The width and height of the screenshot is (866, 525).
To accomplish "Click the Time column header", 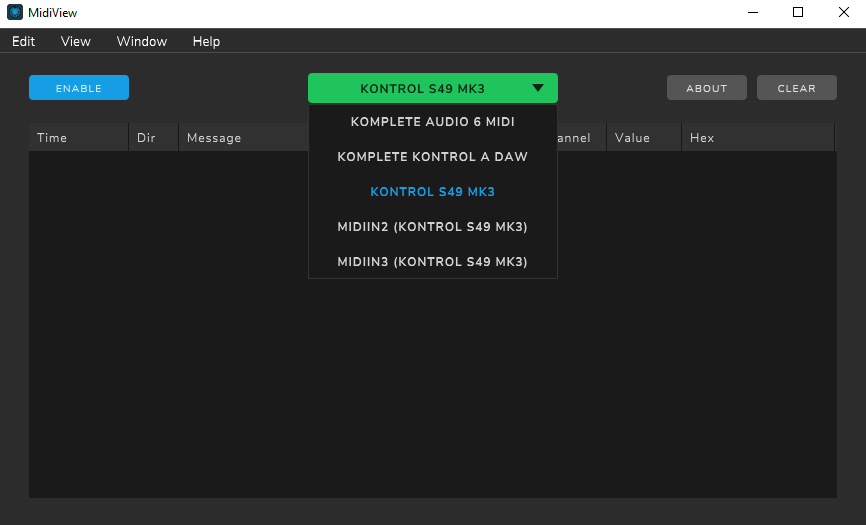I will pyautogui.click(x=78, y=137).
